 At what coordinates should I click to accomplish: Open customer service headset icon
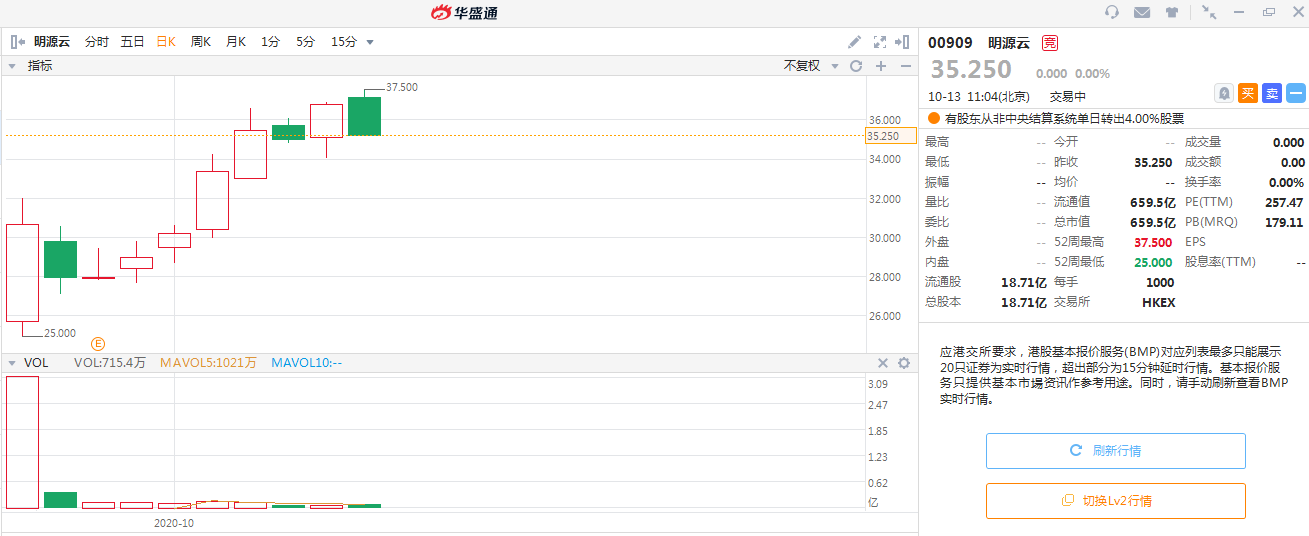1112,12
